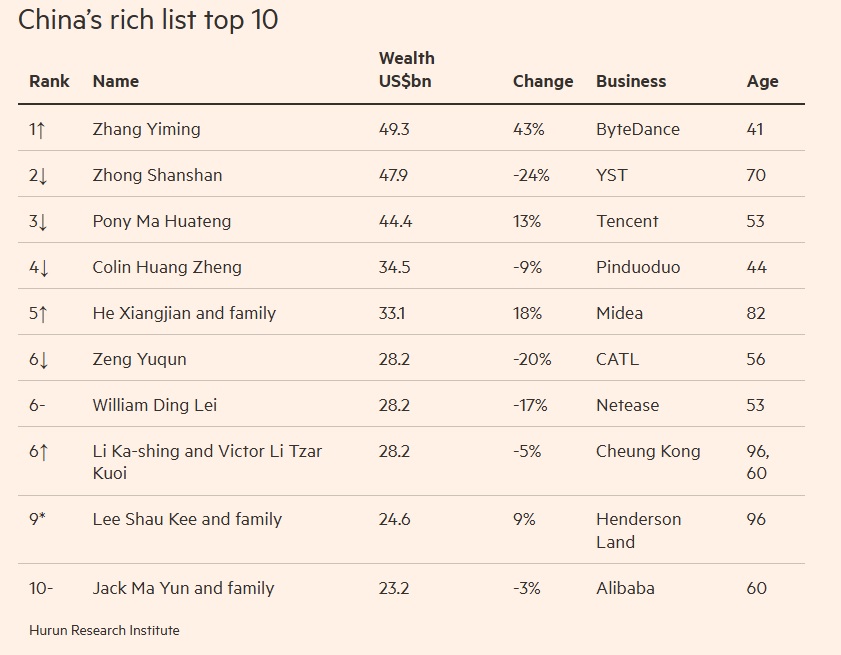Click the Henderson Land business cell

pos(638,530)
